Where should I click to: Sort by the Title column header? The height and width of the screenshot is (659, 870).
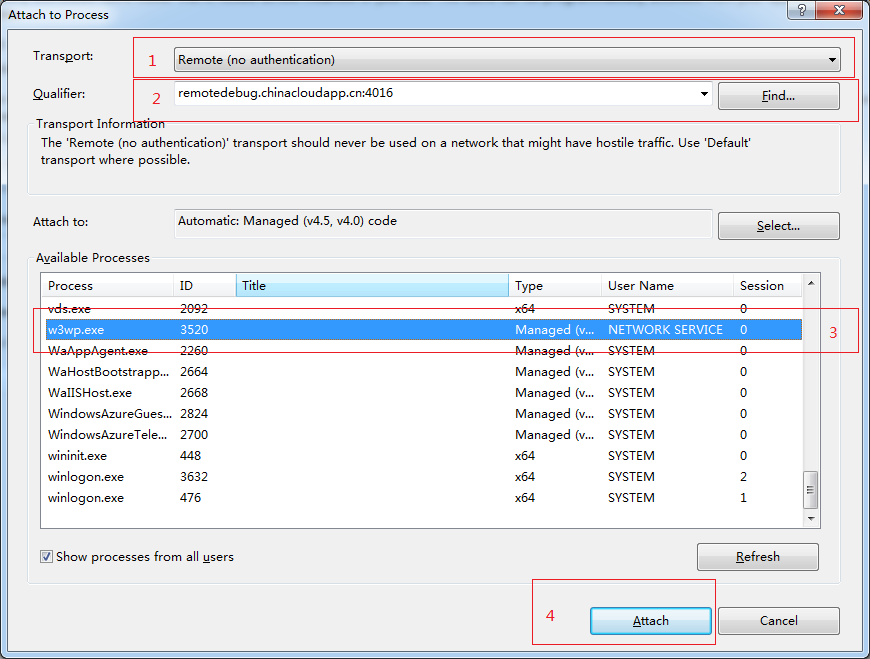(x=372, y=286)
